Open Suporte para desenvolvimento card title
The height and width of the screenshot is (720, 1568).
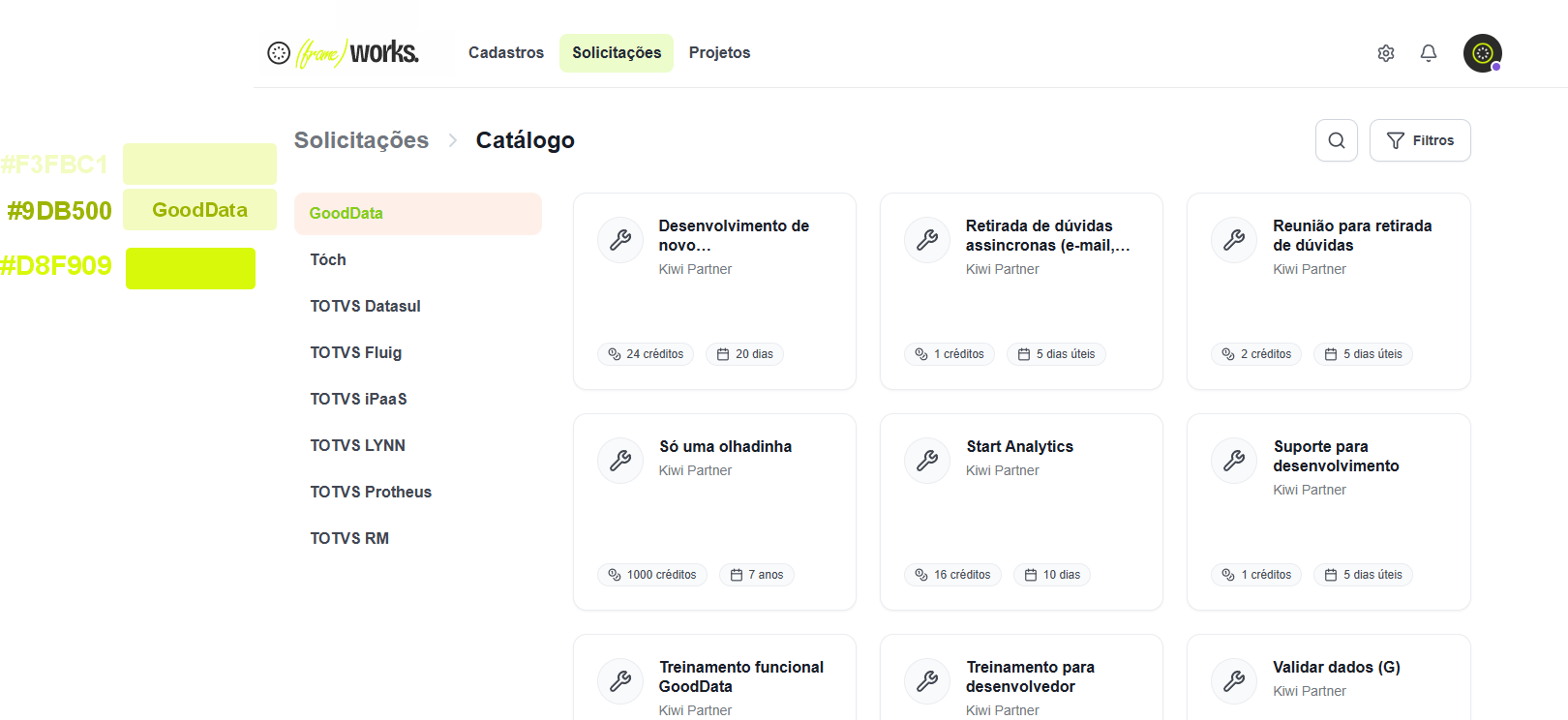pyautogui.click(x=1336, y=456)
